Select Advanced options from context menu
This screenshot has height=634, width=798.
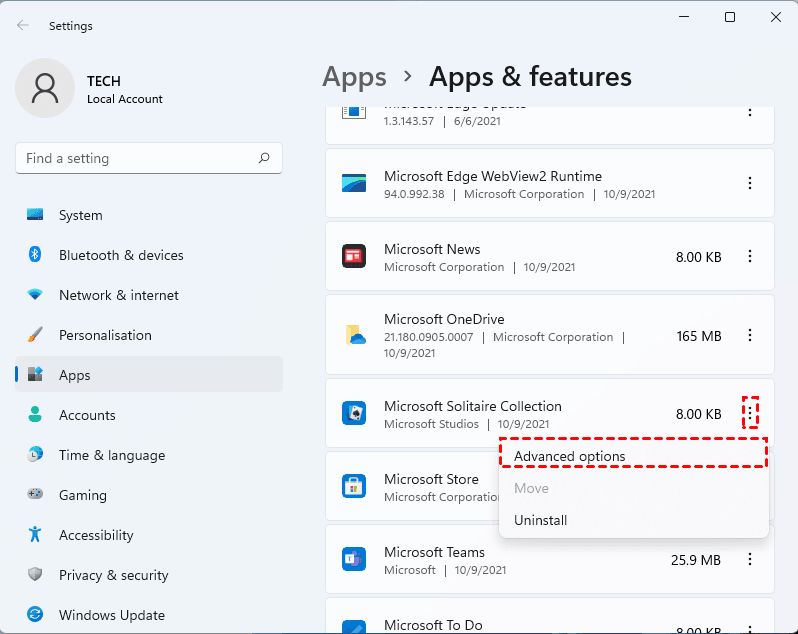pyautogui.click(x=570, y=456)
